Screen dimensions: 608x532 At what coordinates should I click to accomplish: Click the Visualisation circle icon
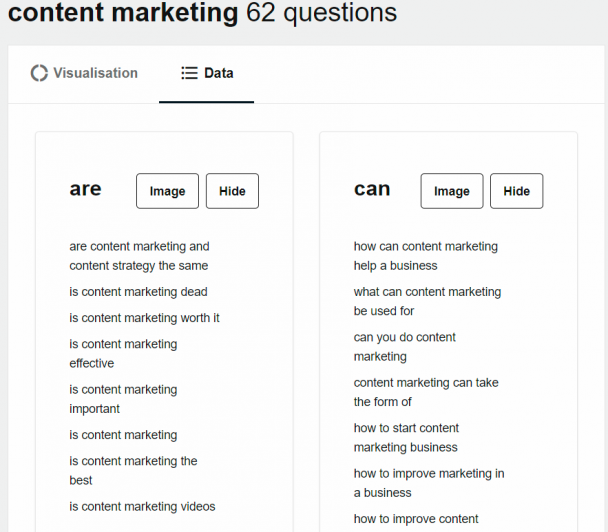click(39, 73)
